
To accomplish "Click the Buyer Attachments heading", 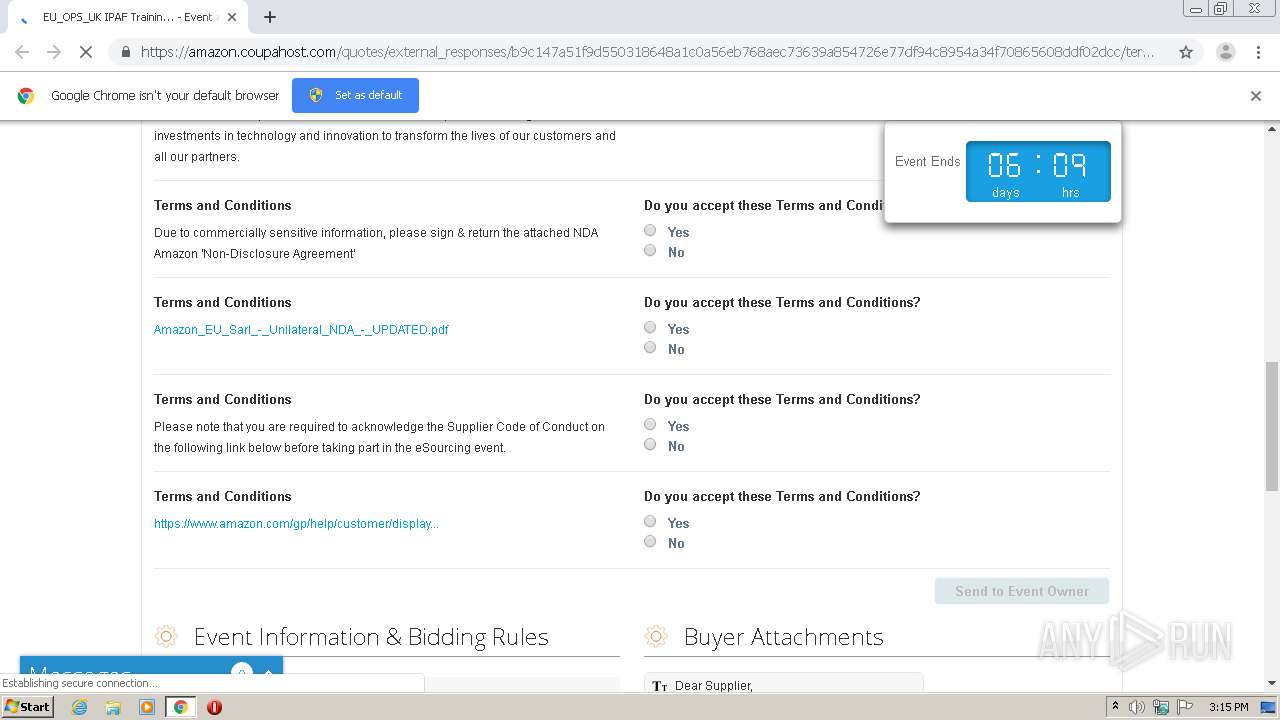I will [783, 637].
